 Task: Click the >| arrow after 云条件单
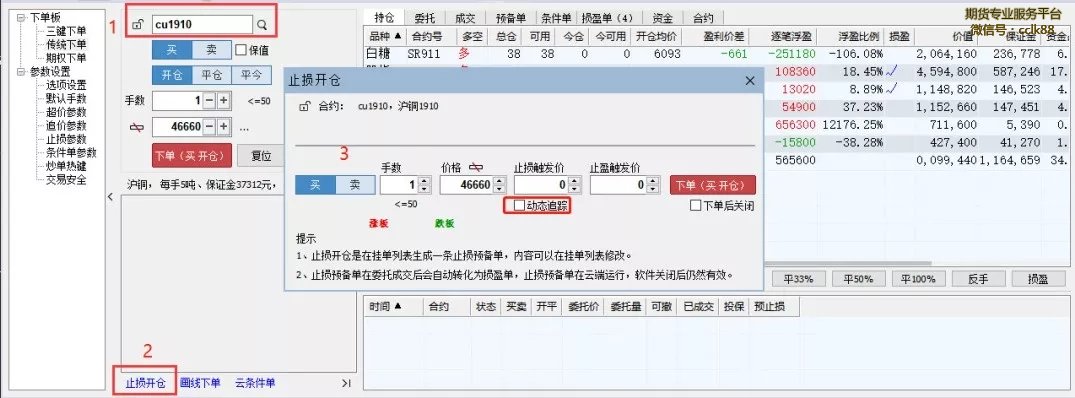346,384
